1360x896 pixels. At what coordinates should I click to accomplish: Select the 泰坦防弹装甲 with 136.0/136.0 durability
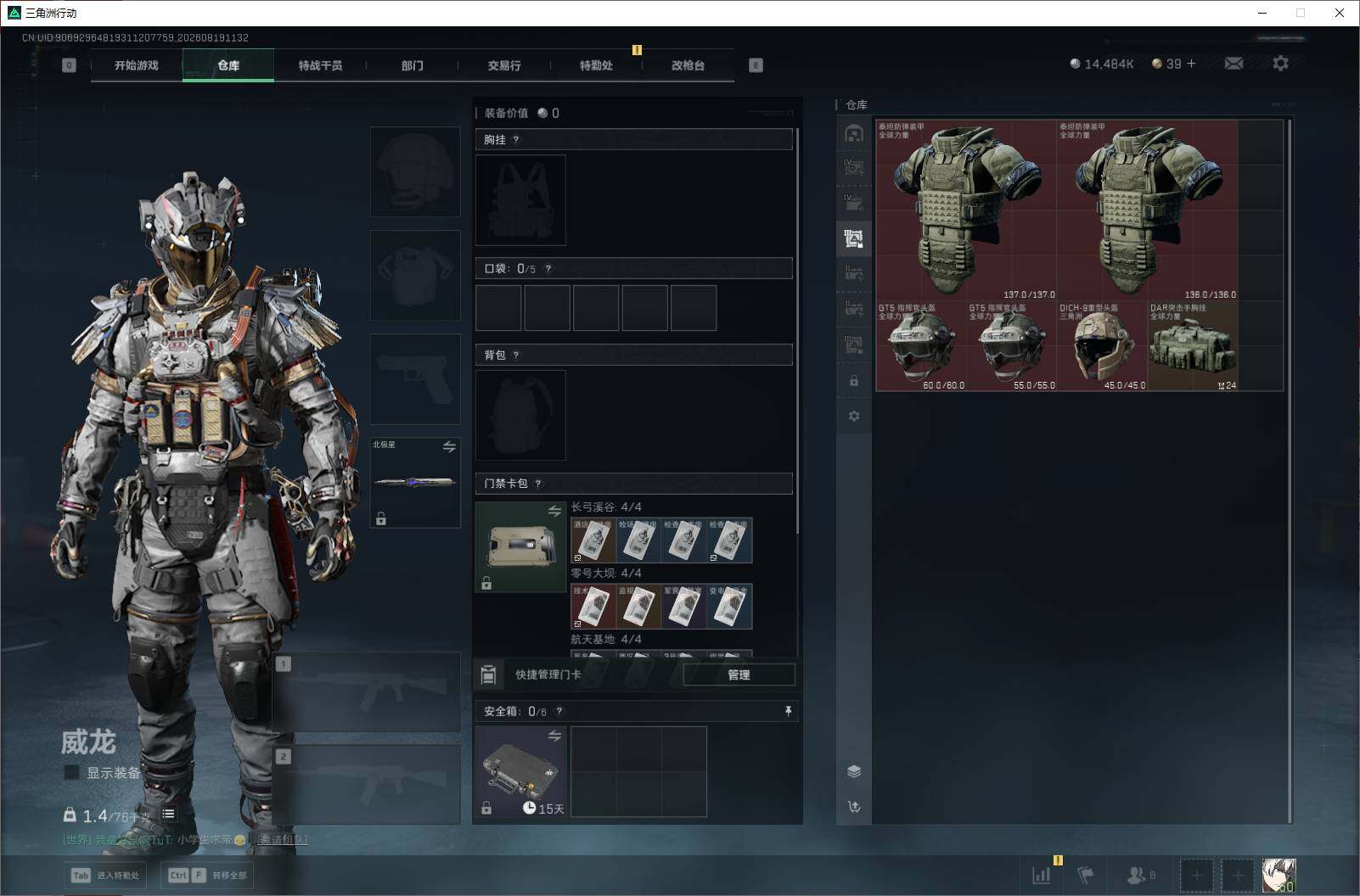(1147, 210)
